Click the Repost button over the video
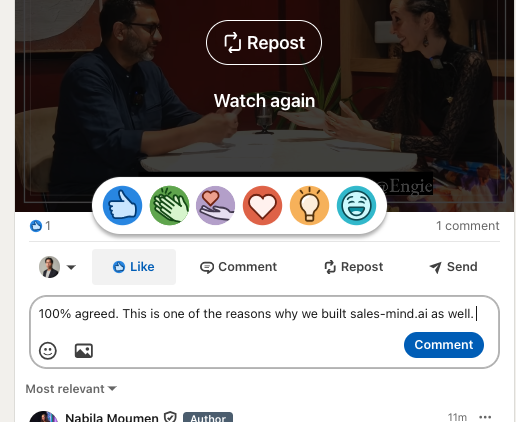The height and width of the screenshot is (422, 516). click(x=264, y=43)
